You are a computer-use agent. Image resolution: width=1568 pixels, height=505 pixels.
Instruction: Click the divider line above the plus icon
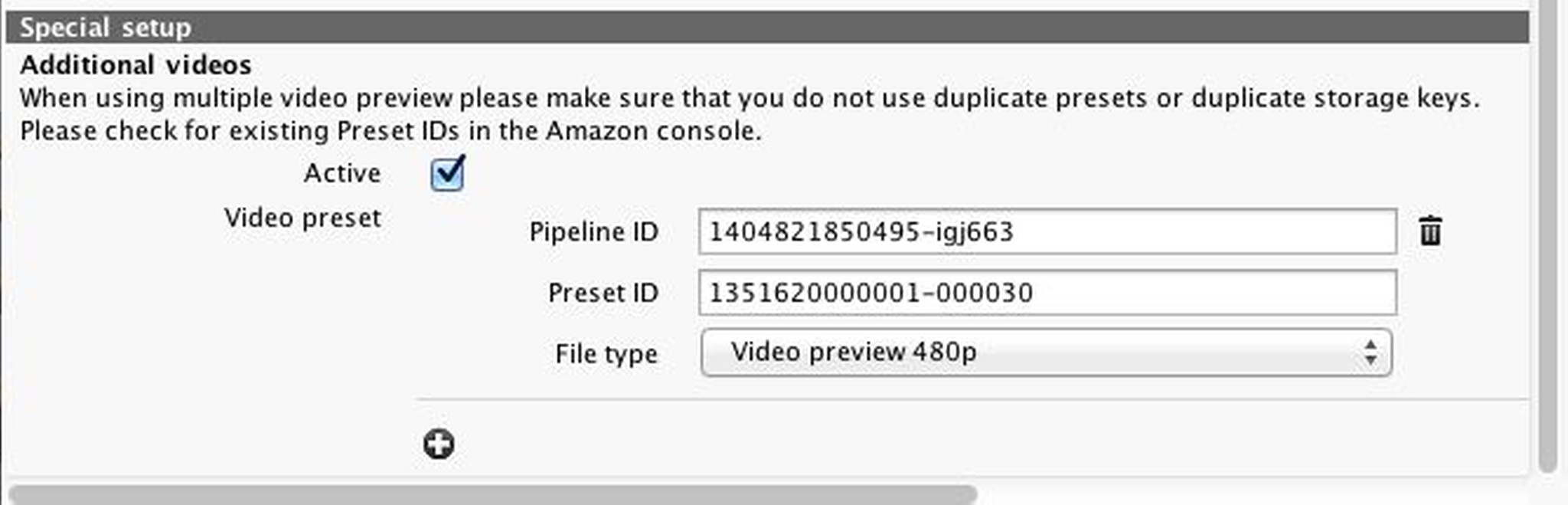pyautogui.click(x=971, y=399)
